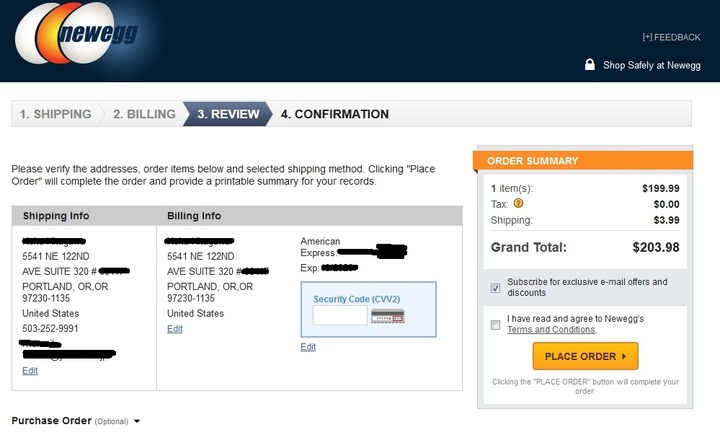Edit the shipping info address

pos(30,371)
